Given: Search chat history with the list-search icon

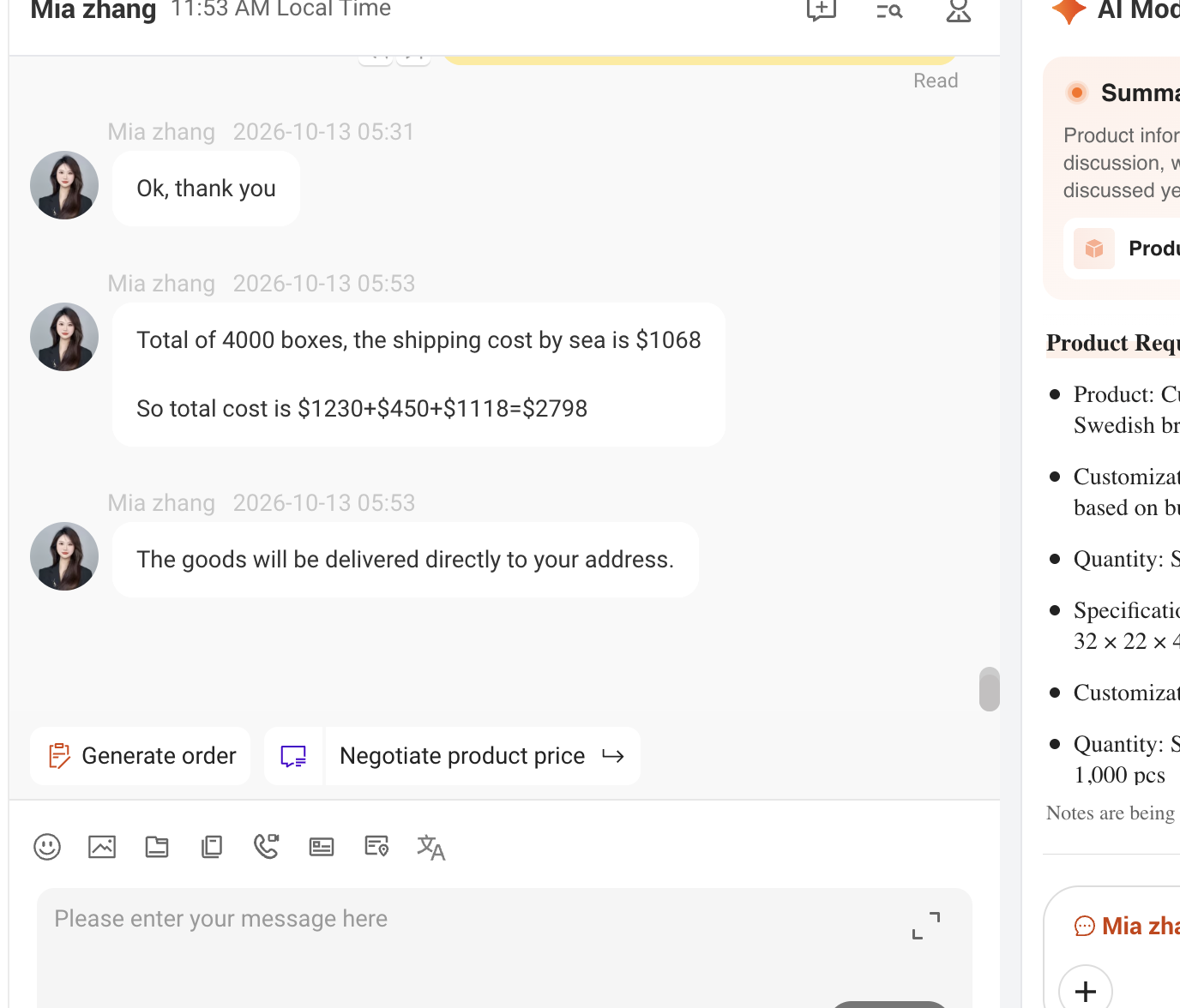Looking at the screenshot, I should coord(890,10).
